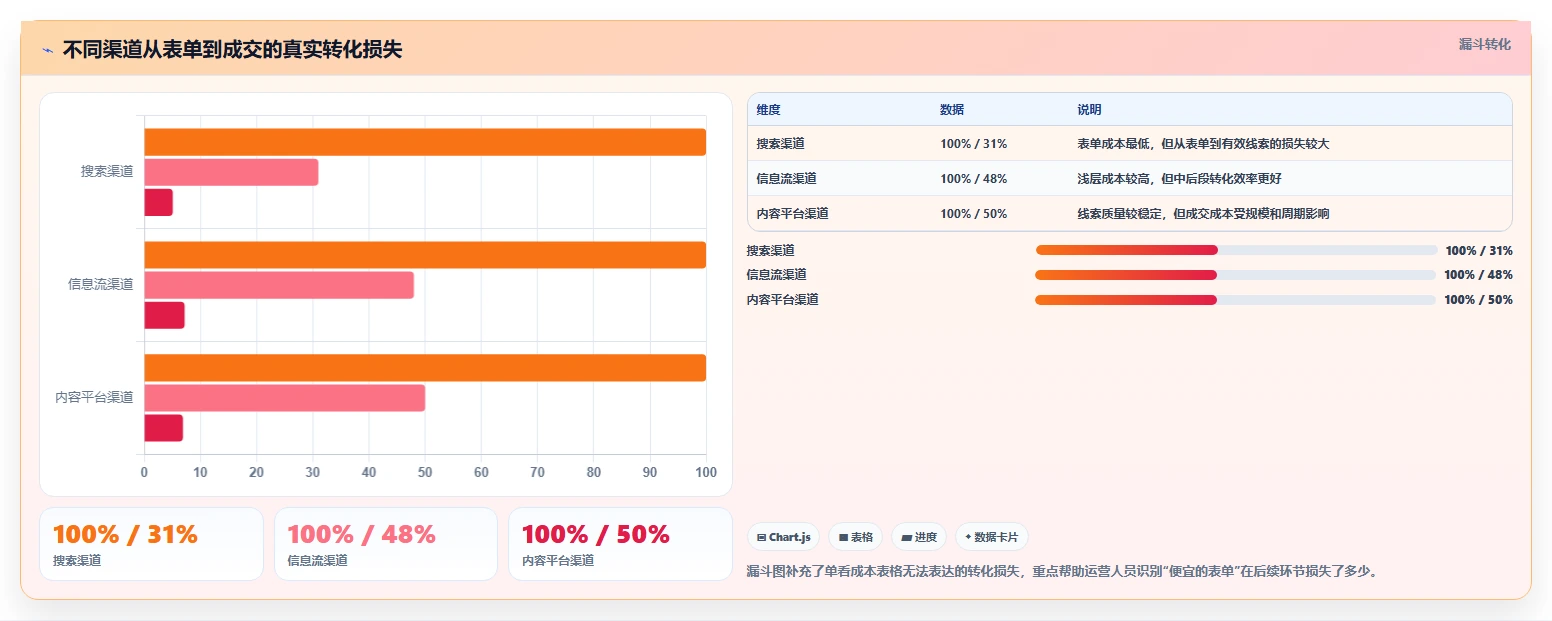This screenshot has width=1552, height=621.
Task: Click the 100% / 50% value after the progress bar
Action: coord(1478,300)
